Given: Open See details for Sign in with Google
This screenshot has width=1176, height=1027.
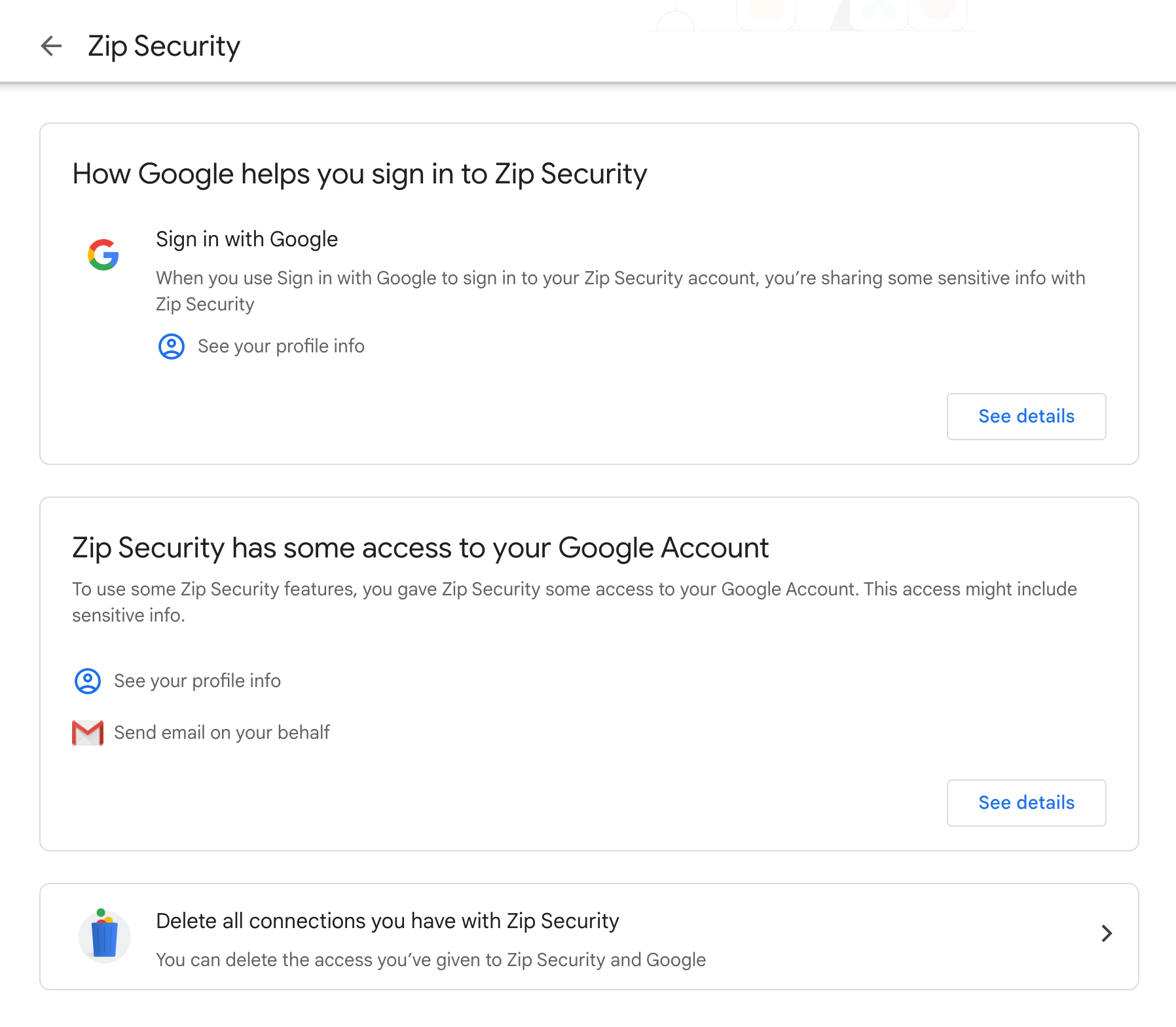Looking at the screenshot, I should click(x=1026, y=417).
